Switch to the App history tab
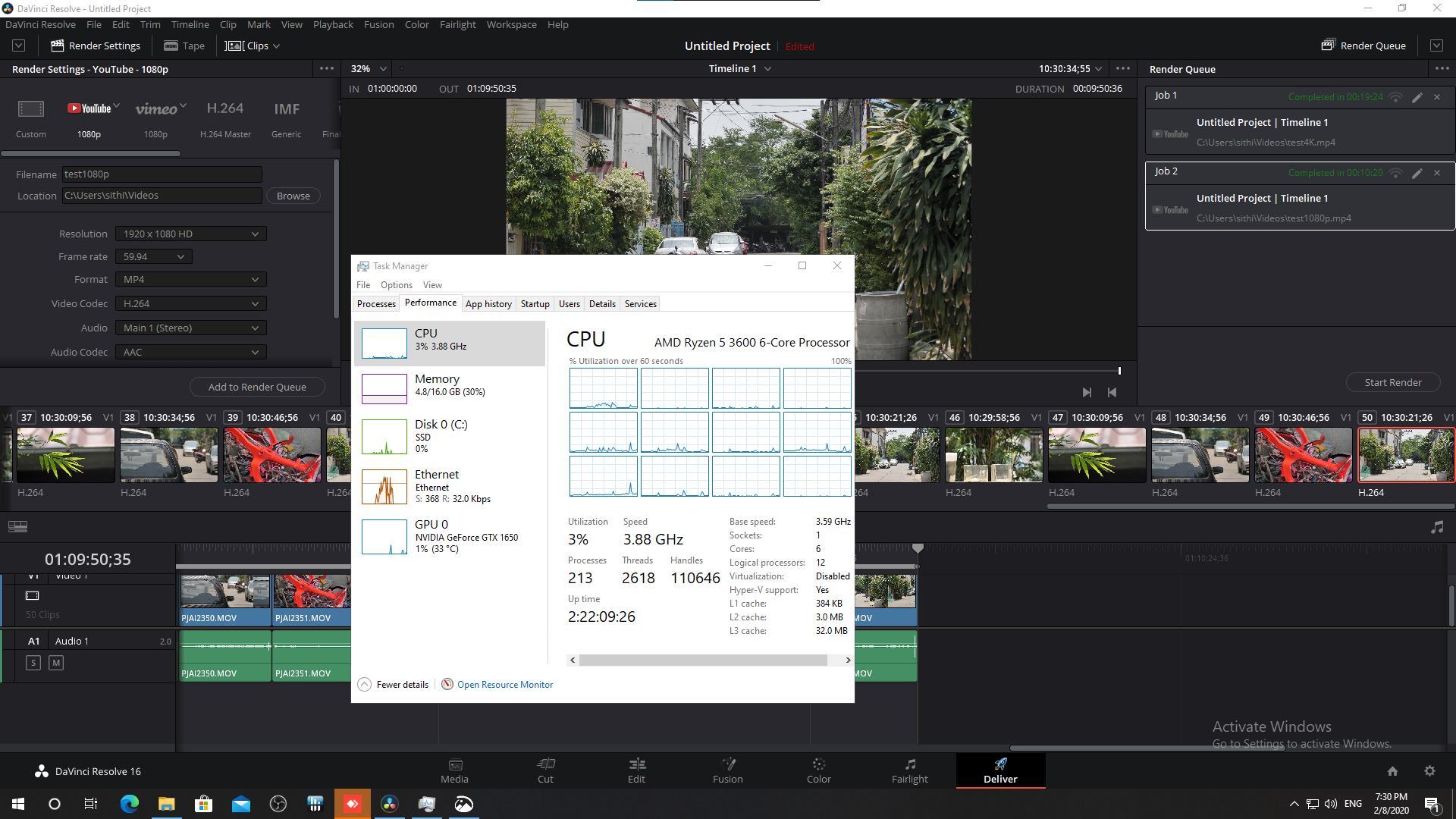Viewport: 1456px width, 819px height. [488, 304]
